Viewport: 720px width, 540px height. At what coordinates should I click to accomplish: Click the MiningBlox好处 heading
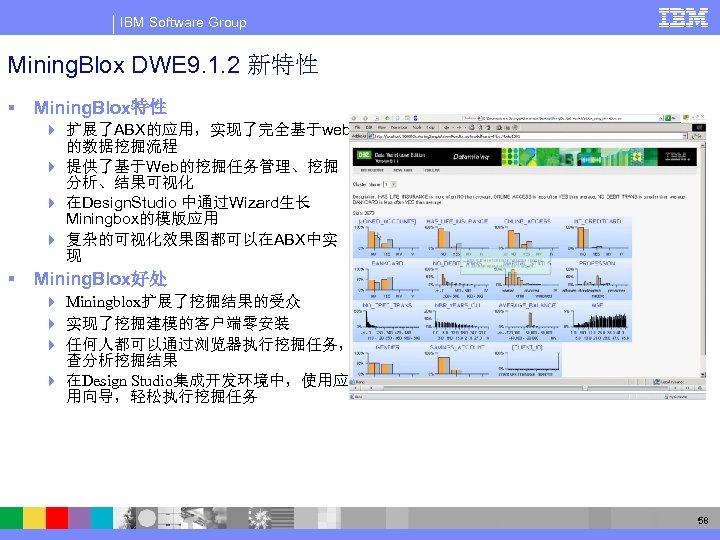[x=100, y=279]
